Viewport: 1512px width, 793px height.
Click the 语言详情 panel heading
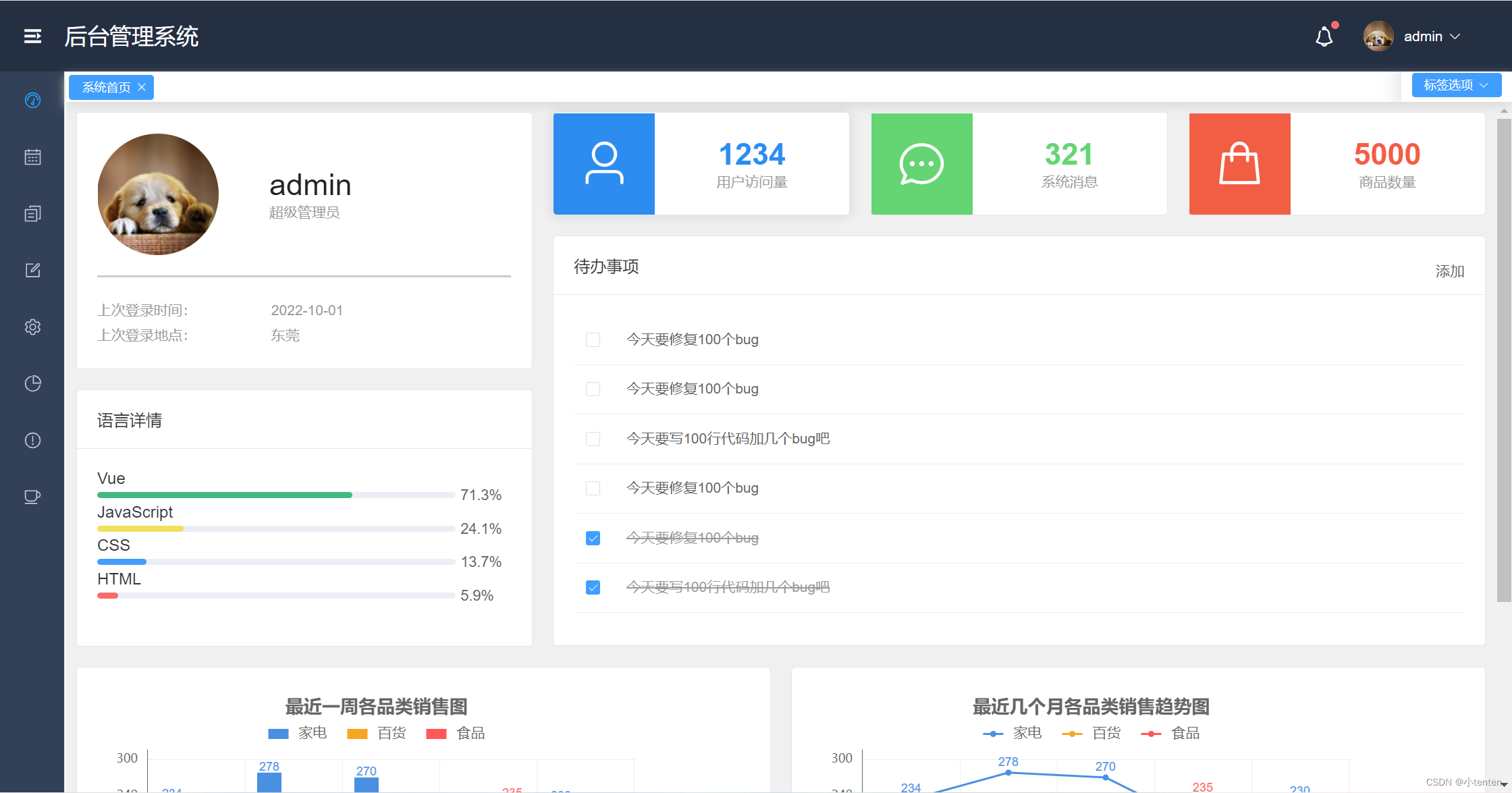[130, 420]
